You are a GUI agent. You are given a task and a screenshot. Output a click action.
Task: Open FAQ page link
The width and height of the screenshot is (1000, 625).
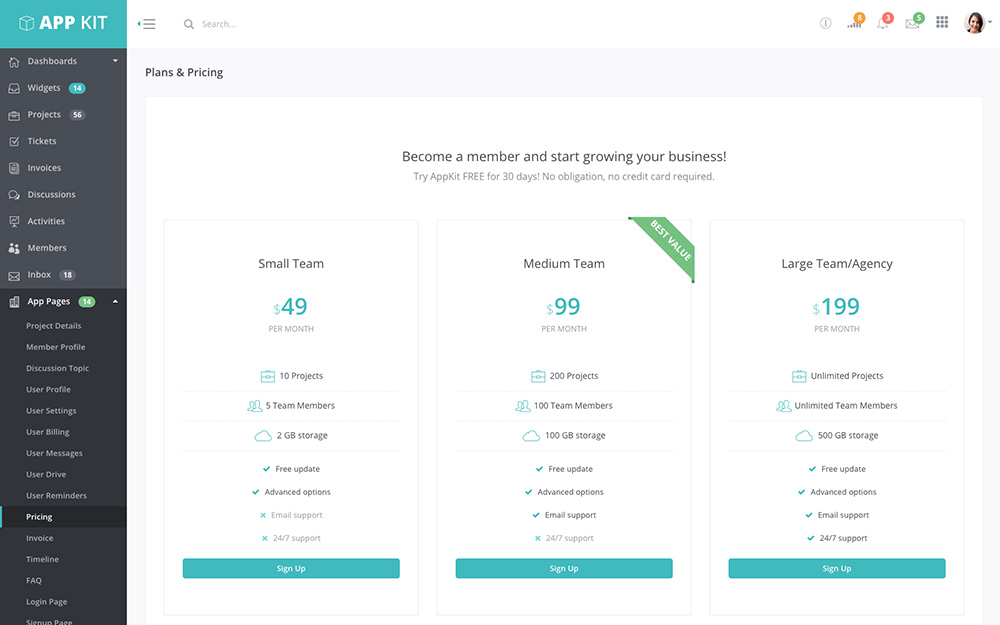point(34,581)
